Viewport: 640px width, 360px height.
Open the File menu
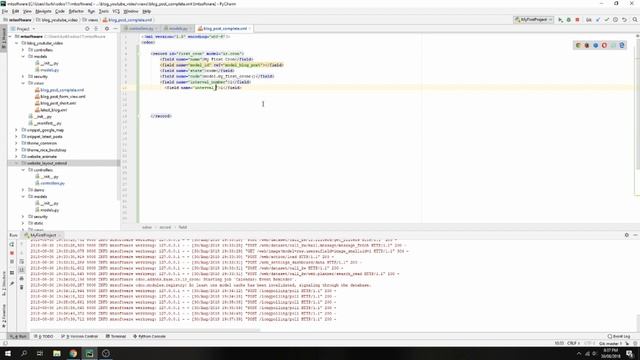5,11
